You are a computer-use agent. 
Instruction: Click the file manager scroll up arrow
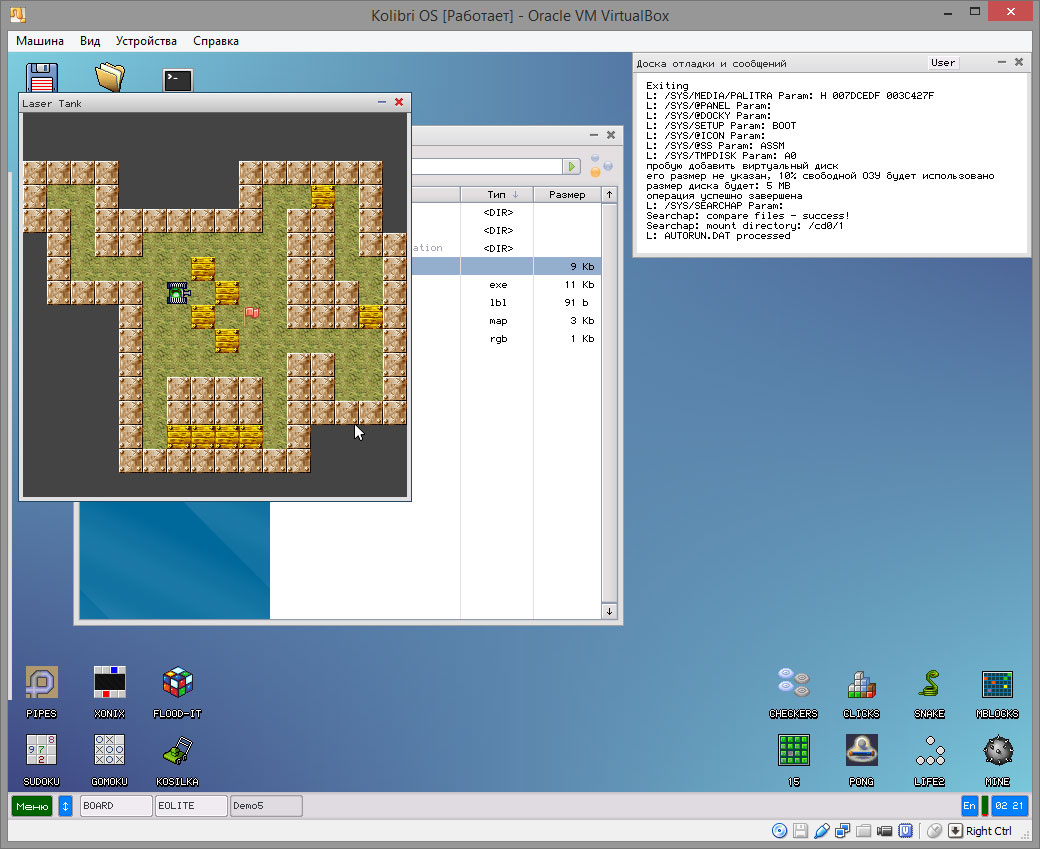tap(609, 194)
